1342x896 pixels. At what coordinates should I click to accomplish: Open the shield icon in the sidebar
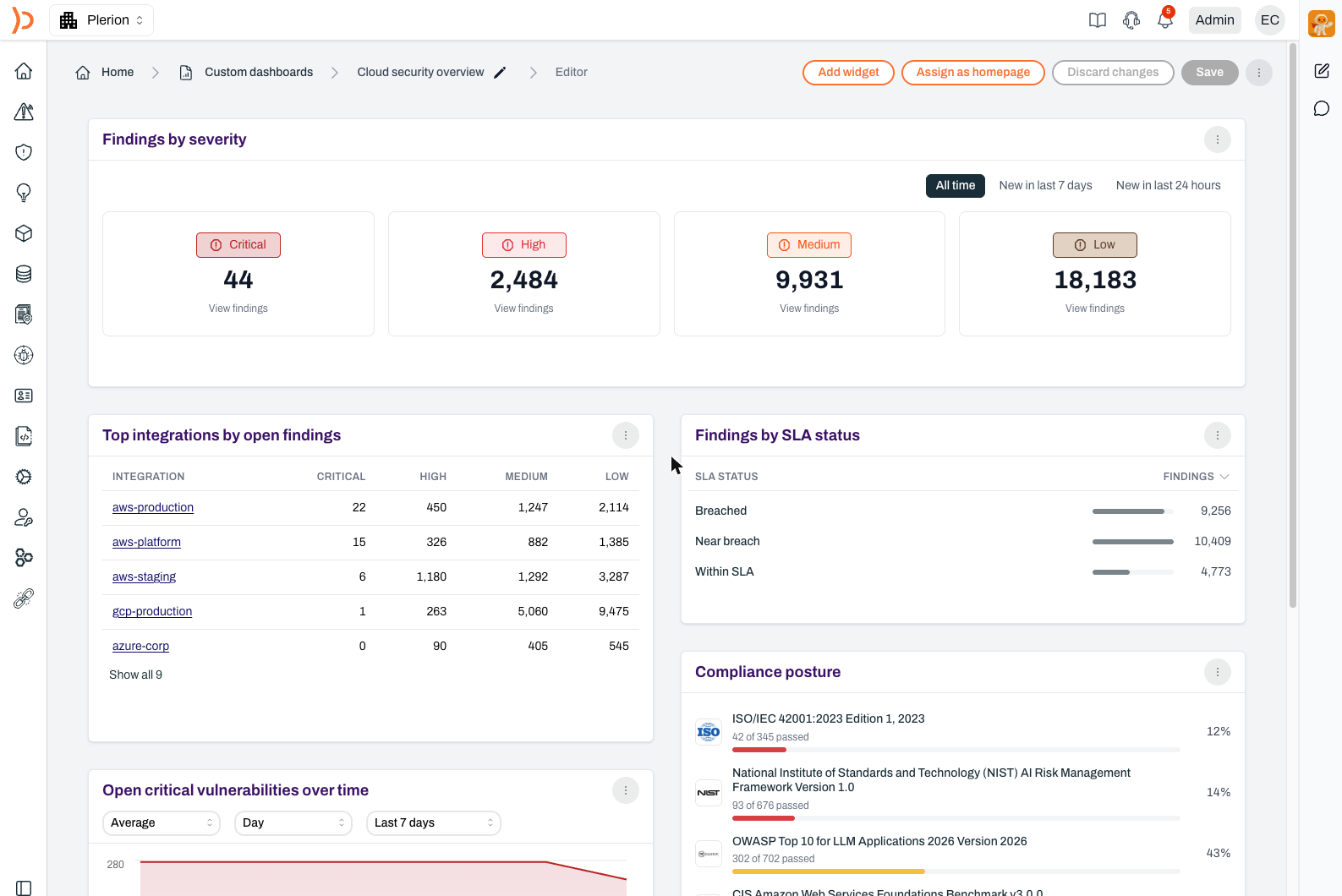pos(23,152)
